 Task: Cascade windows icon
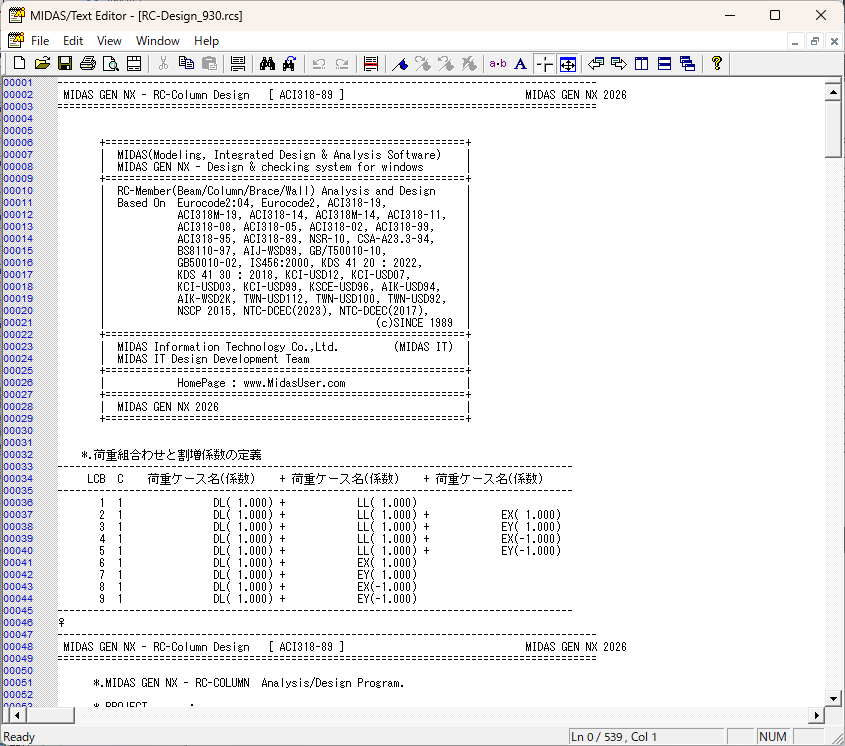688,64
